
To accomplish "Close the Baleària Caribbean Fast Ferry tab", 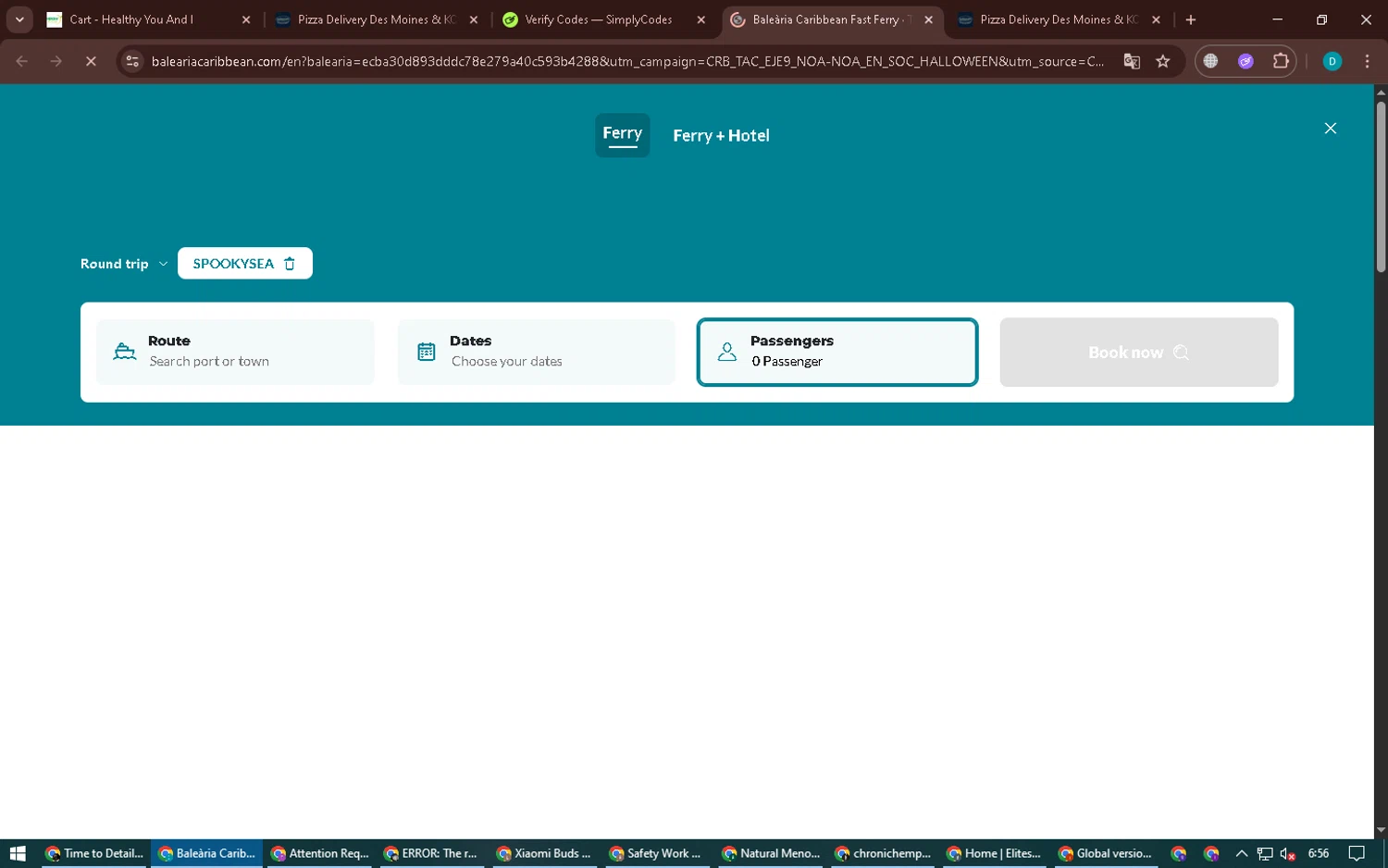I will point(928,19).
